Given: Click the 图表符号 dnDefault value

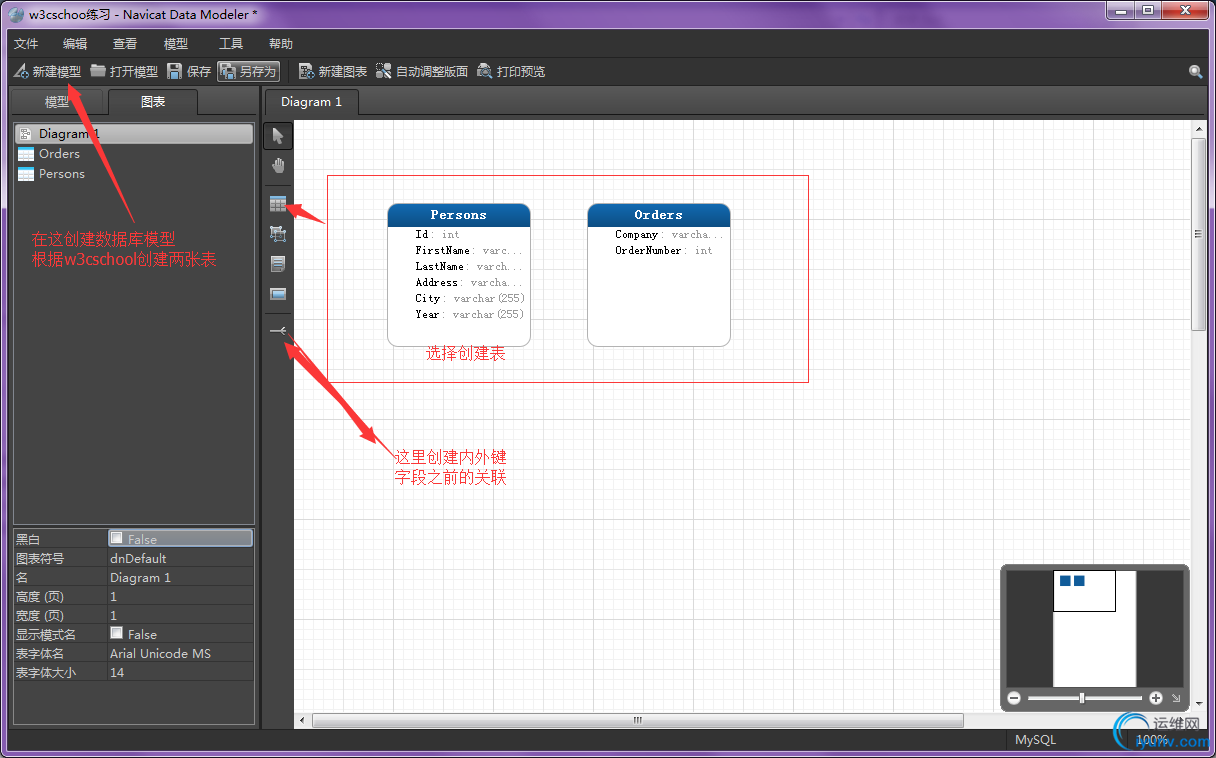Looking at the screenshot, I should tap(180, 558).
